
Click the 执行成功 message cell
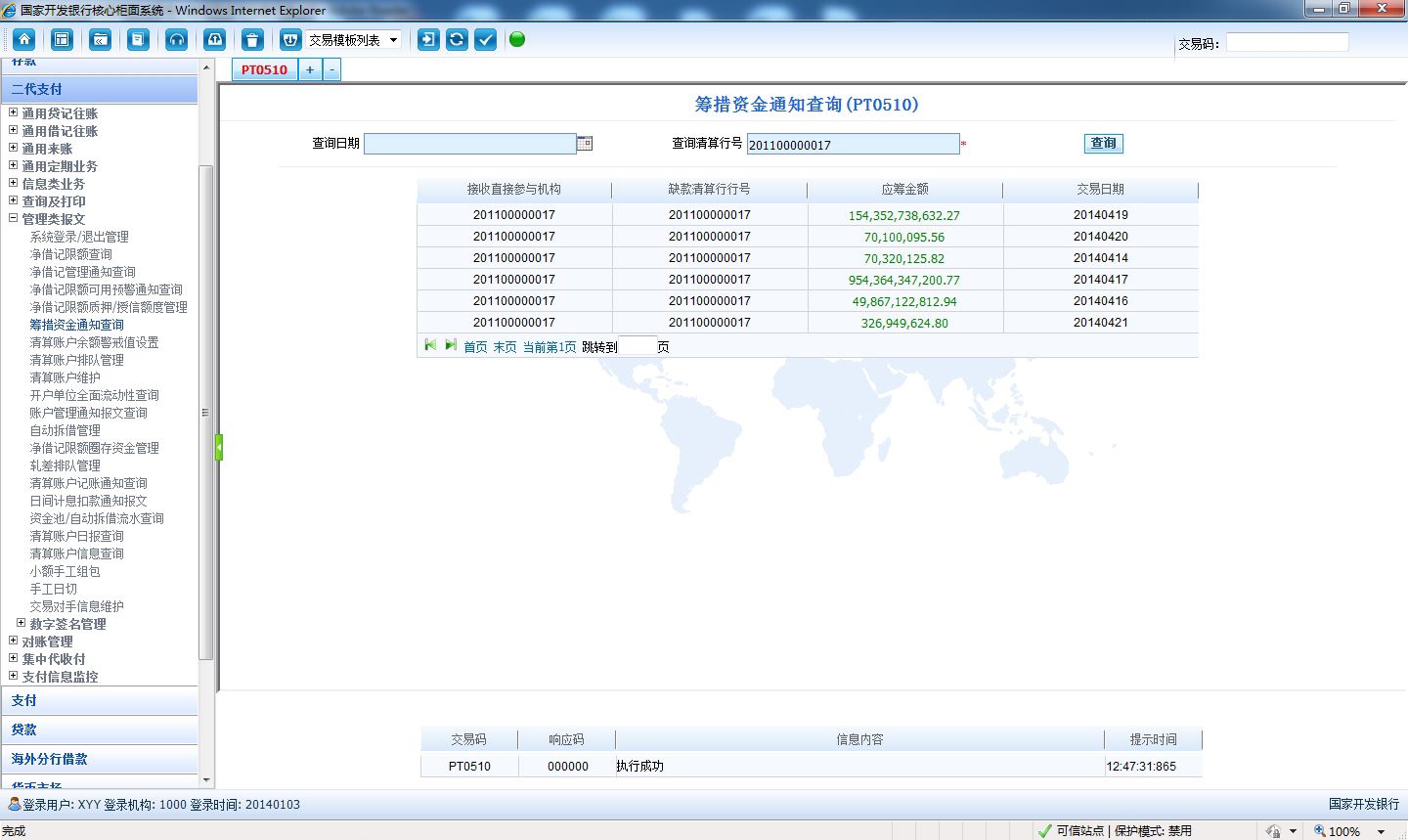click(859, 767)
